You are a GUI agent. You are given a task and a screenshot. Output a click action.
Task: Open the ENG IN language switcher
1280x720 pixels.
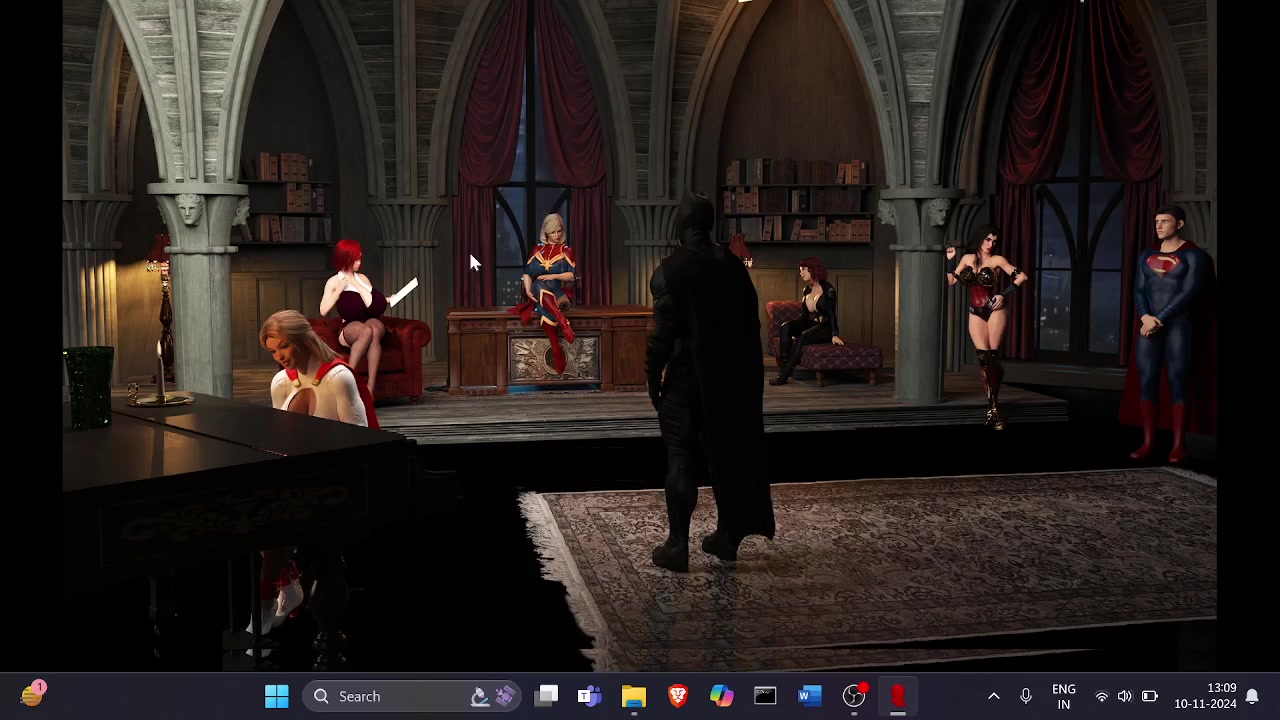tap(1064, 696)
